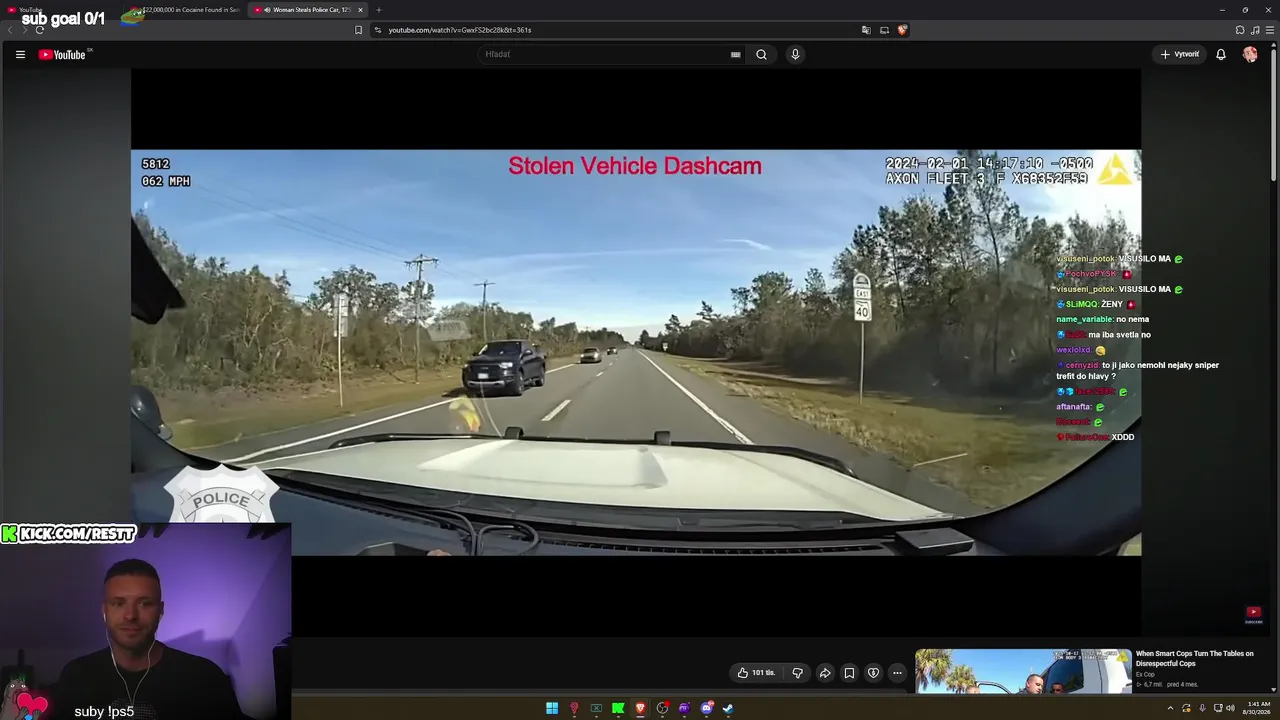Image resolution: width=1280 pixels, height=720 pixels.
Task: Show hidden system tray icons
Action: 1171,708
